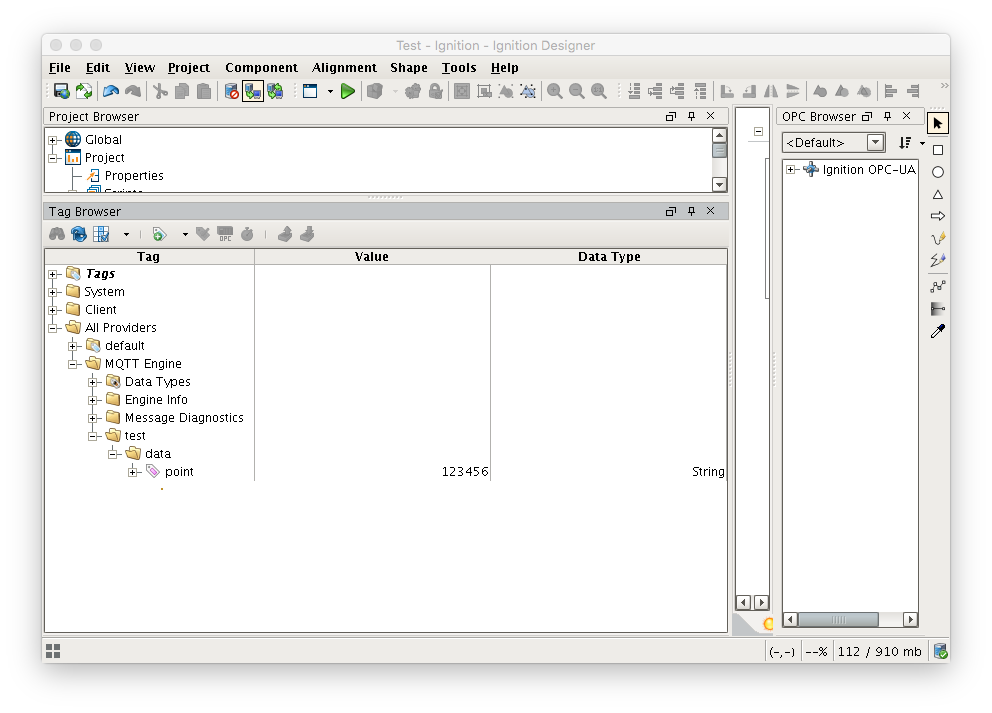Expand the point tag node
This screenshot has width=992, height=713.
(x=133, y=473)
